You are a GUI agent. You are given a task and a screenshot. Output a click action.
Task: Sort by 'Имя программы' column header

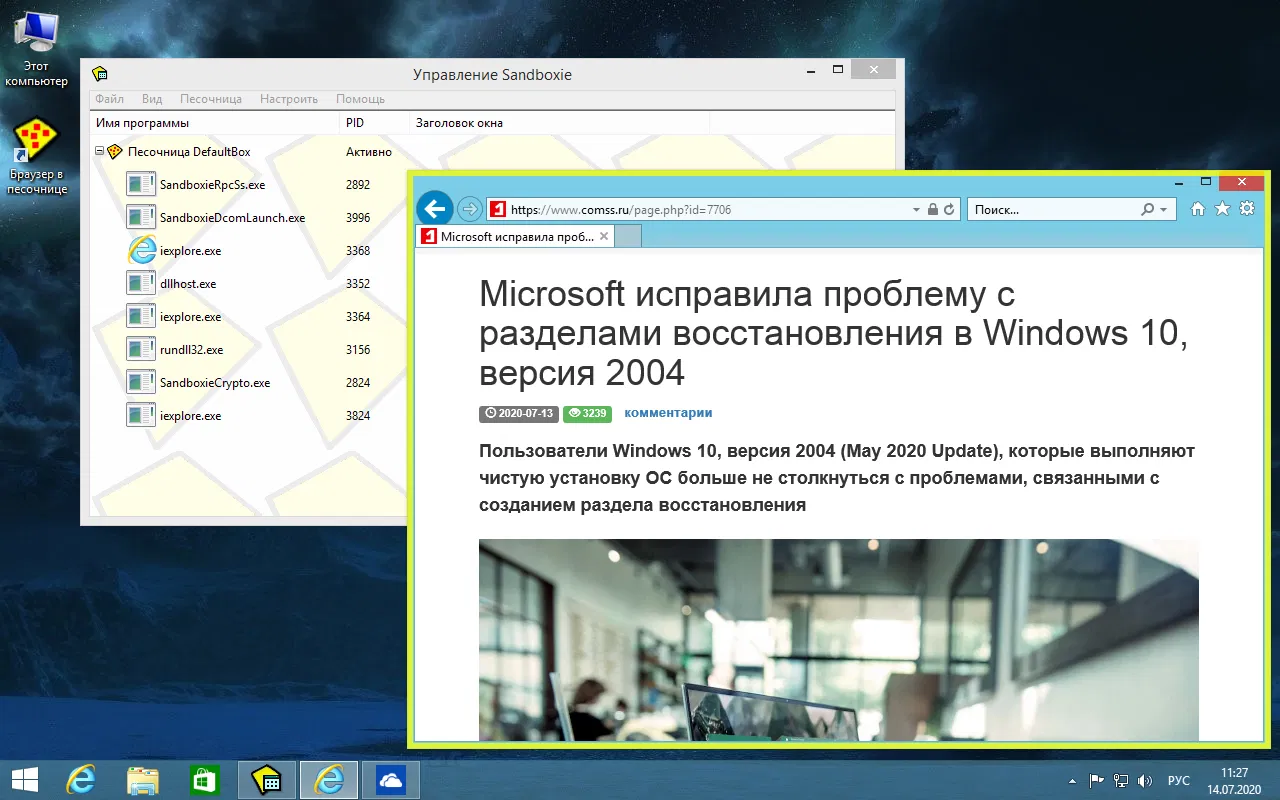pos(215,123)
